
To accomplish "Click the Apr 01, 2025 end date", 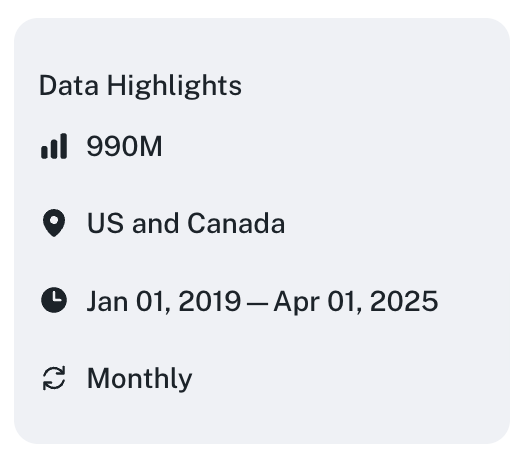I will (x=356, y=301).
